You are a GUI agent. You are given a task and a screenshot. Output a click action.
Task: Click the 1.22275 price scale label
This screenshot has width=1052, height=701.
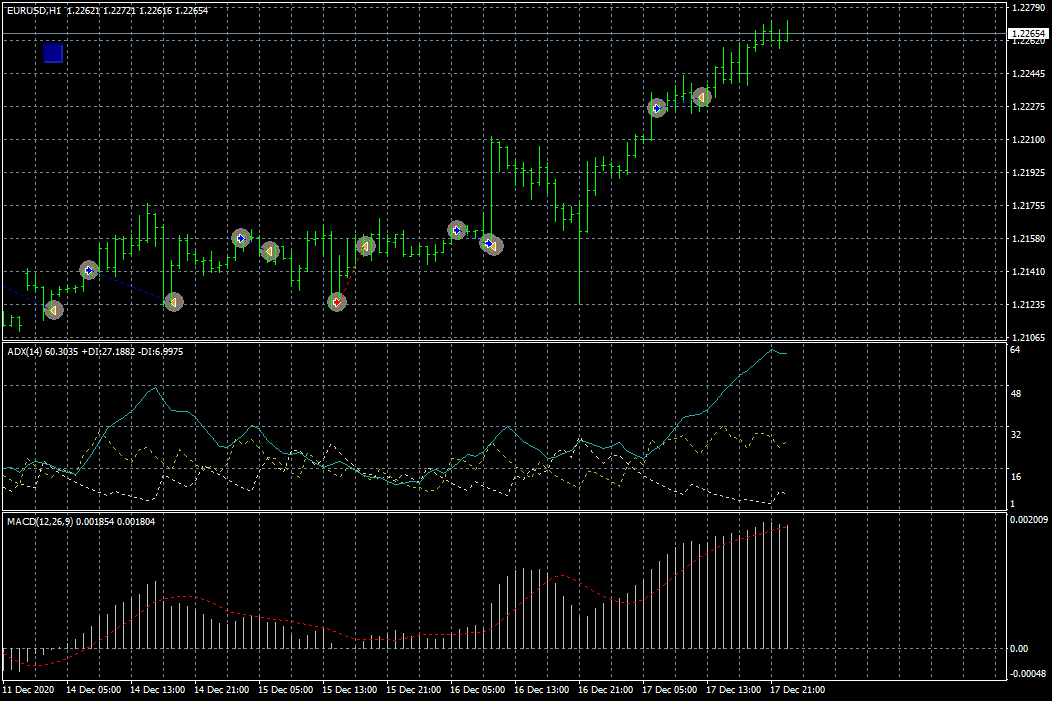[x=1028, y=107]
